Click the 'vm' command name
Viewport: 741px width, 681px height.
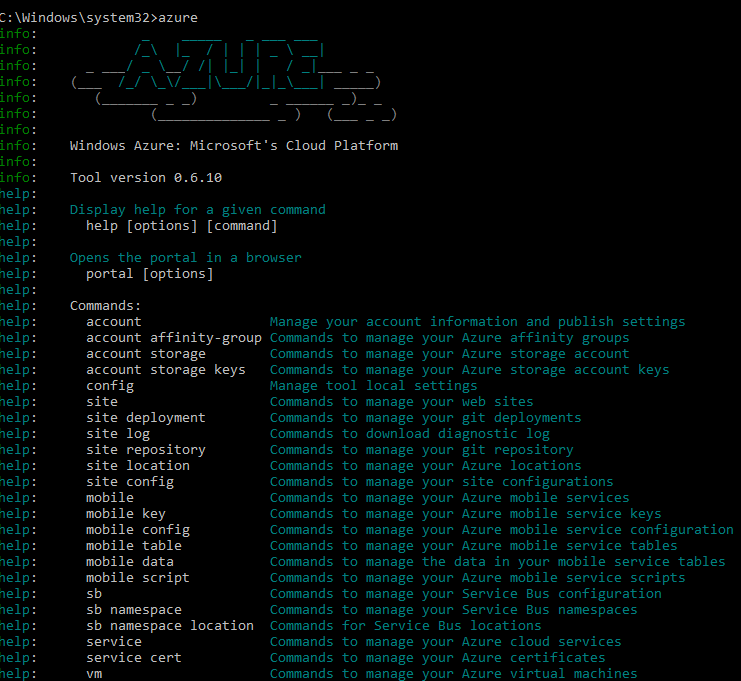pos(94,674)
